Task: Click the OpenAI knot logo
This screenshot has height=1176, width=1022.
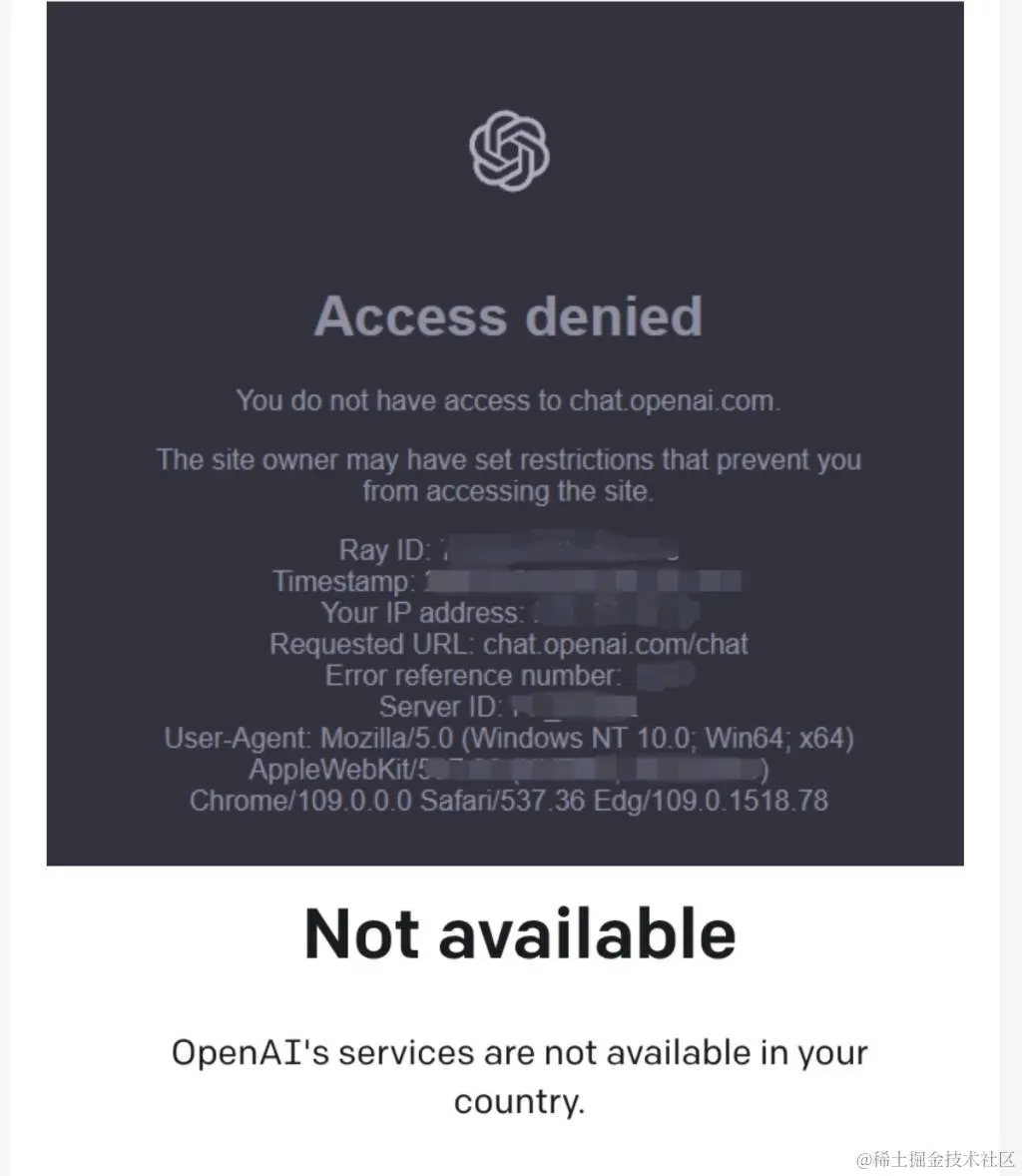Action: (x=509, y=151)
